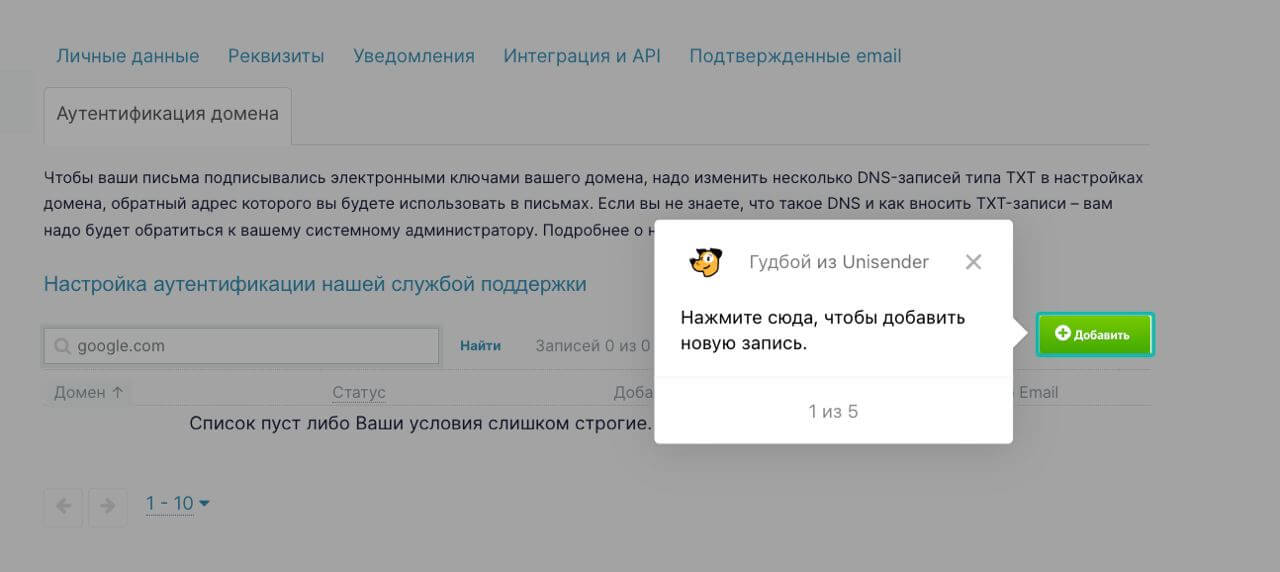The image size is (1280, 572).
Task: Click the 1 из 5 step counter
Action: pos(833,411)
